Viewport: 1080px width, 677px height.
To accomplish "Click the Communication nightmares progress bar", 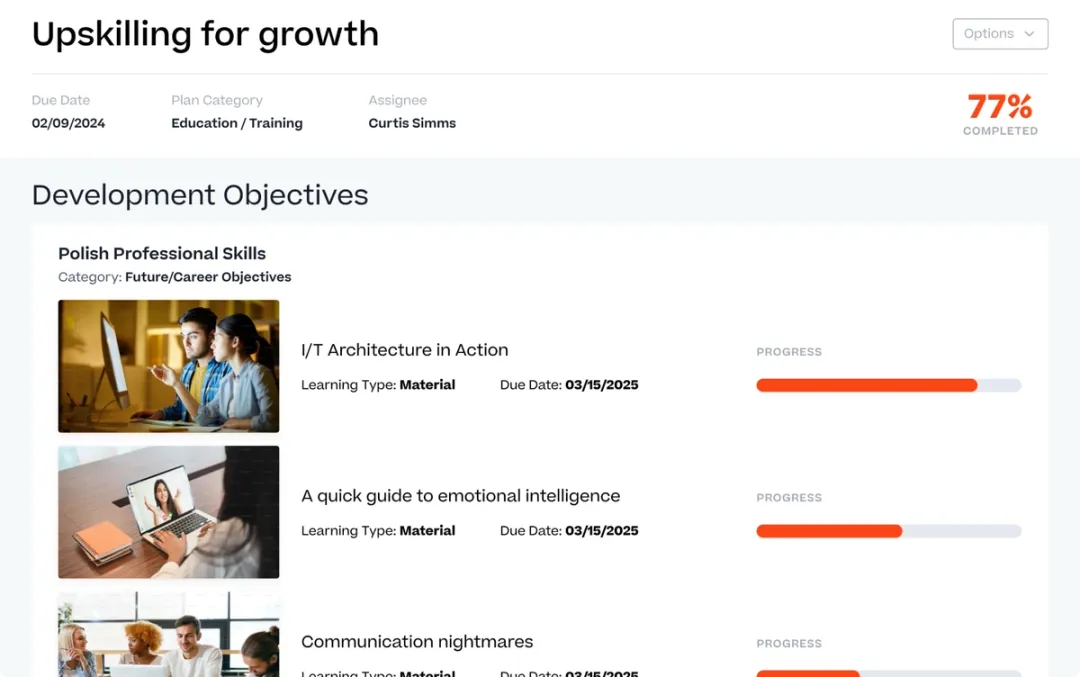I will click(889, 674).
